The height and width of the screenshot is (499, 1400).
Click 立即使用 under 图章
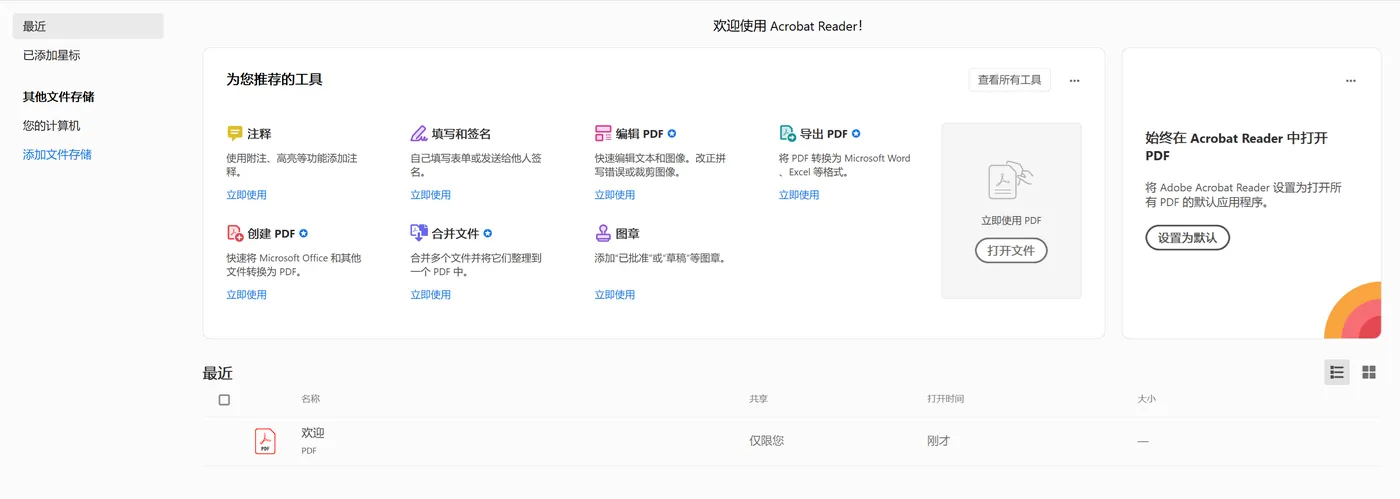[615, 295]
